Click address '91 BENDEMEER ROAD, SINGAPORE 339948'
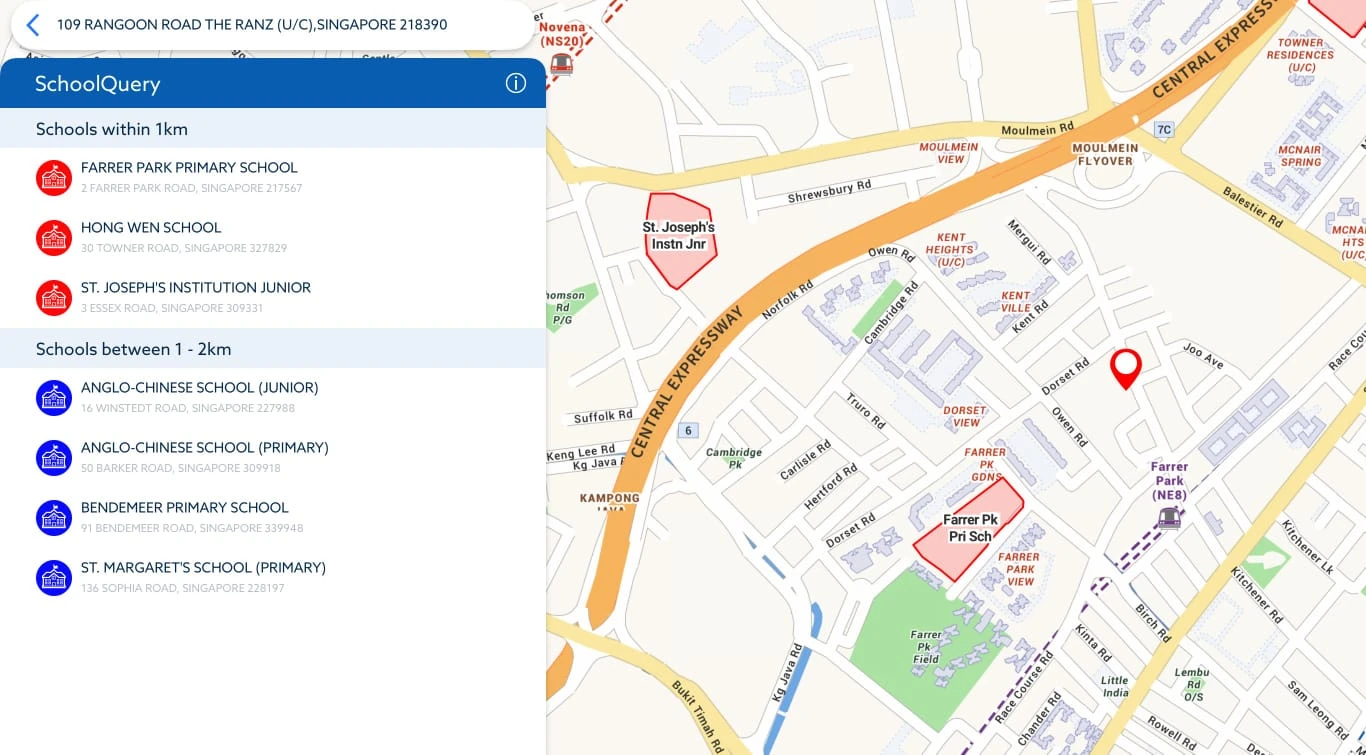The width and height of the screenshot is (1366, 755). (x=192, y=528)
